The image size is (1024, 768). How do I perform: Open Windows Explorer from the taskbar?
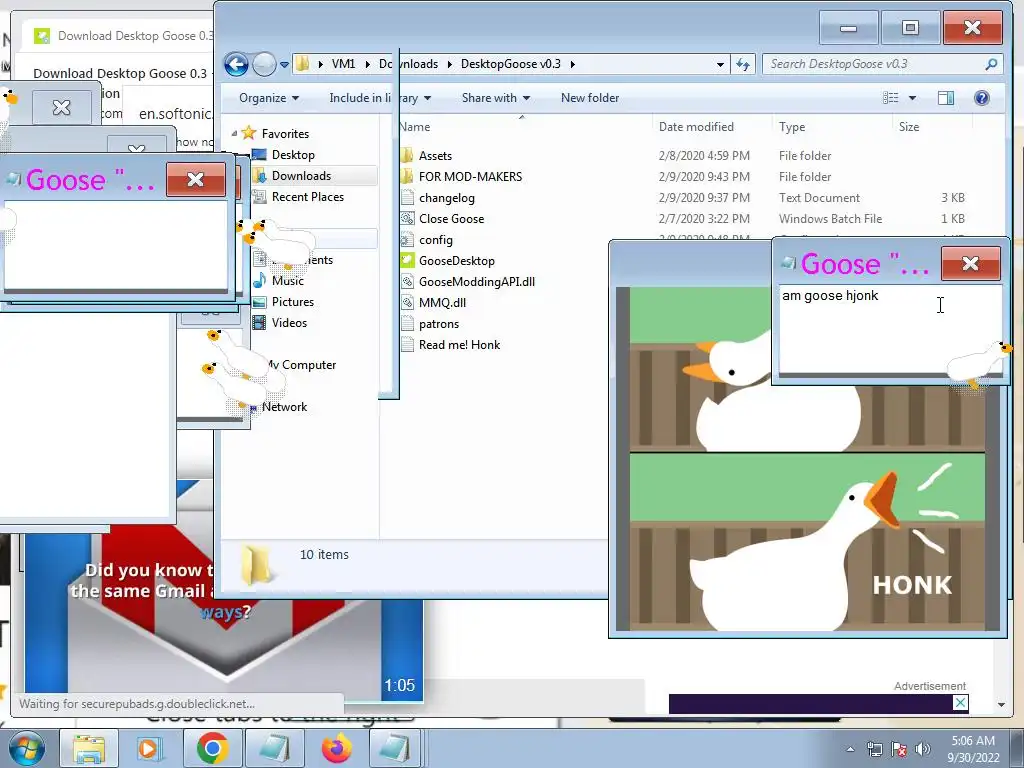[89, 748]
